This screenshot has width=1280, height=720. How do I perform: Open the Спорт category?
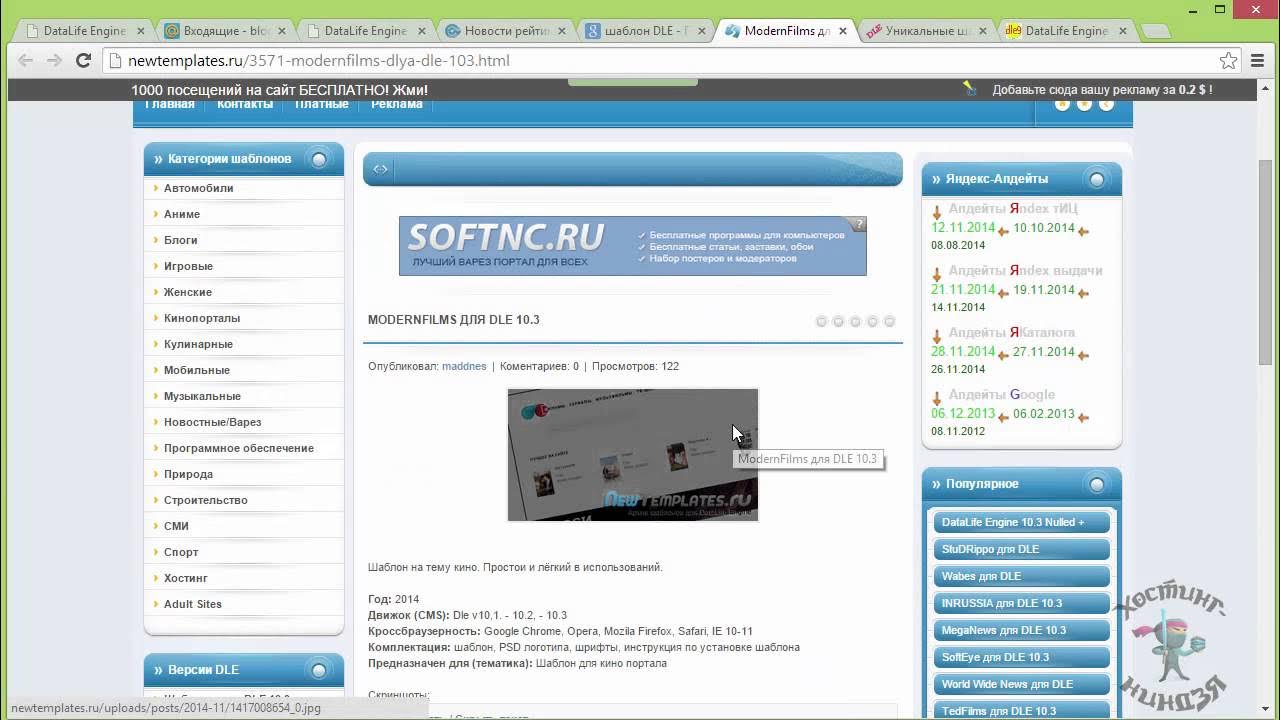tap(181, 552)
